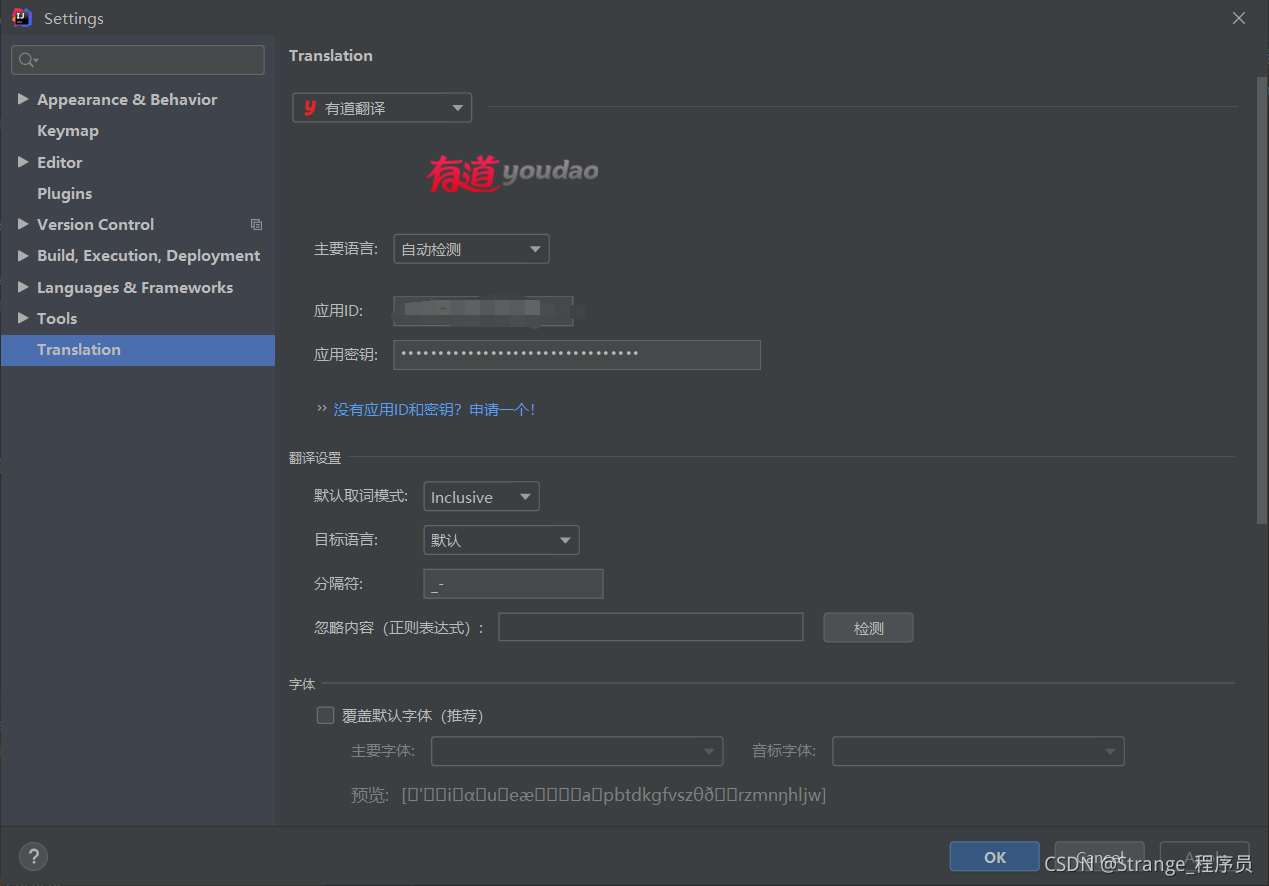
Task: Expand the Editor settings node
Action: point(23,162)
